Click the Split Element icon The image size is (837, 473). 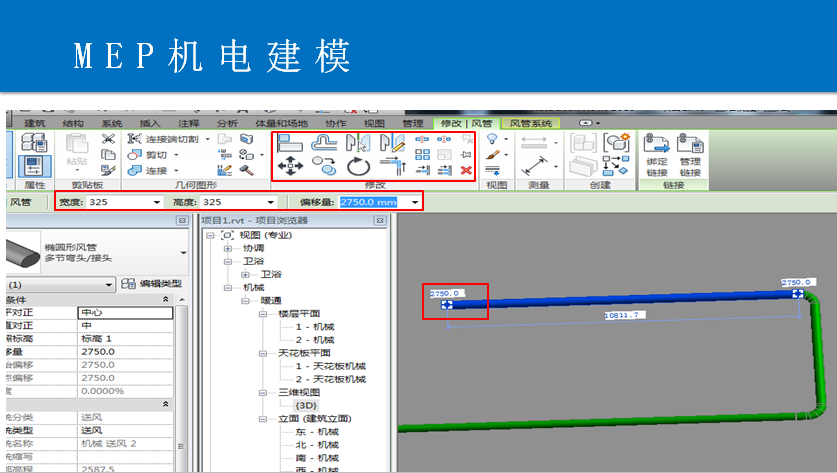pos(422,139)
